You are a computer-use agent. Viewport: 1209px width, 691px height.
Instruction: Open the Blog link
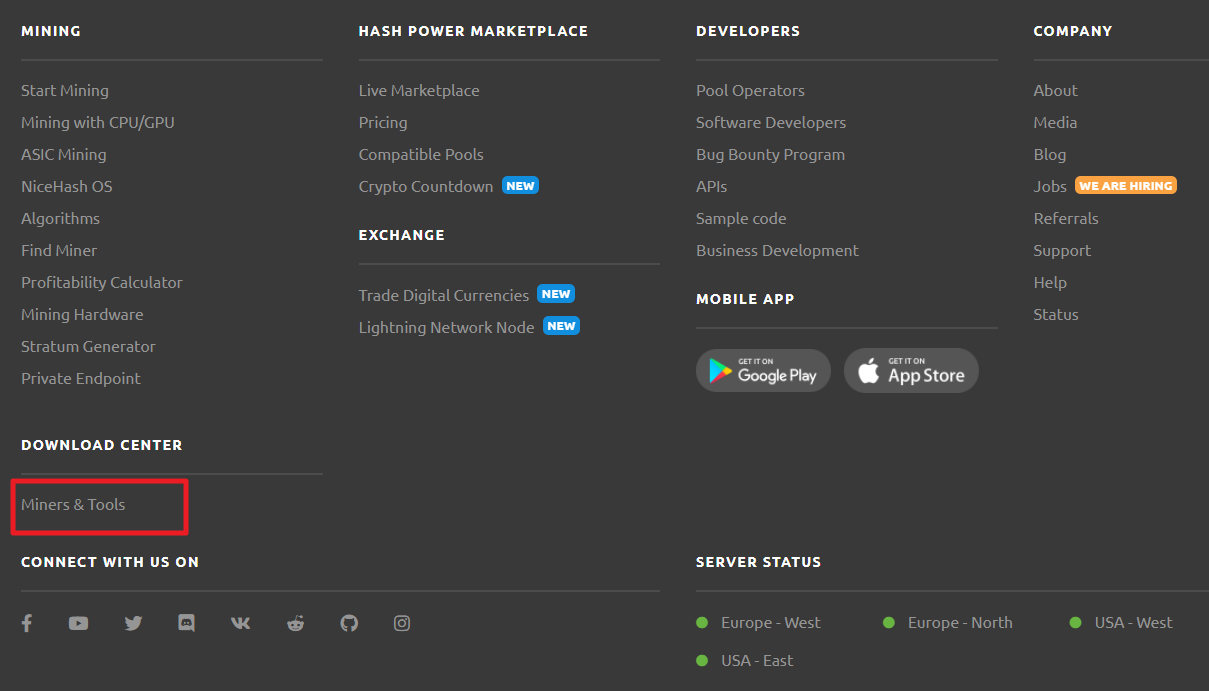[1050, 154]
